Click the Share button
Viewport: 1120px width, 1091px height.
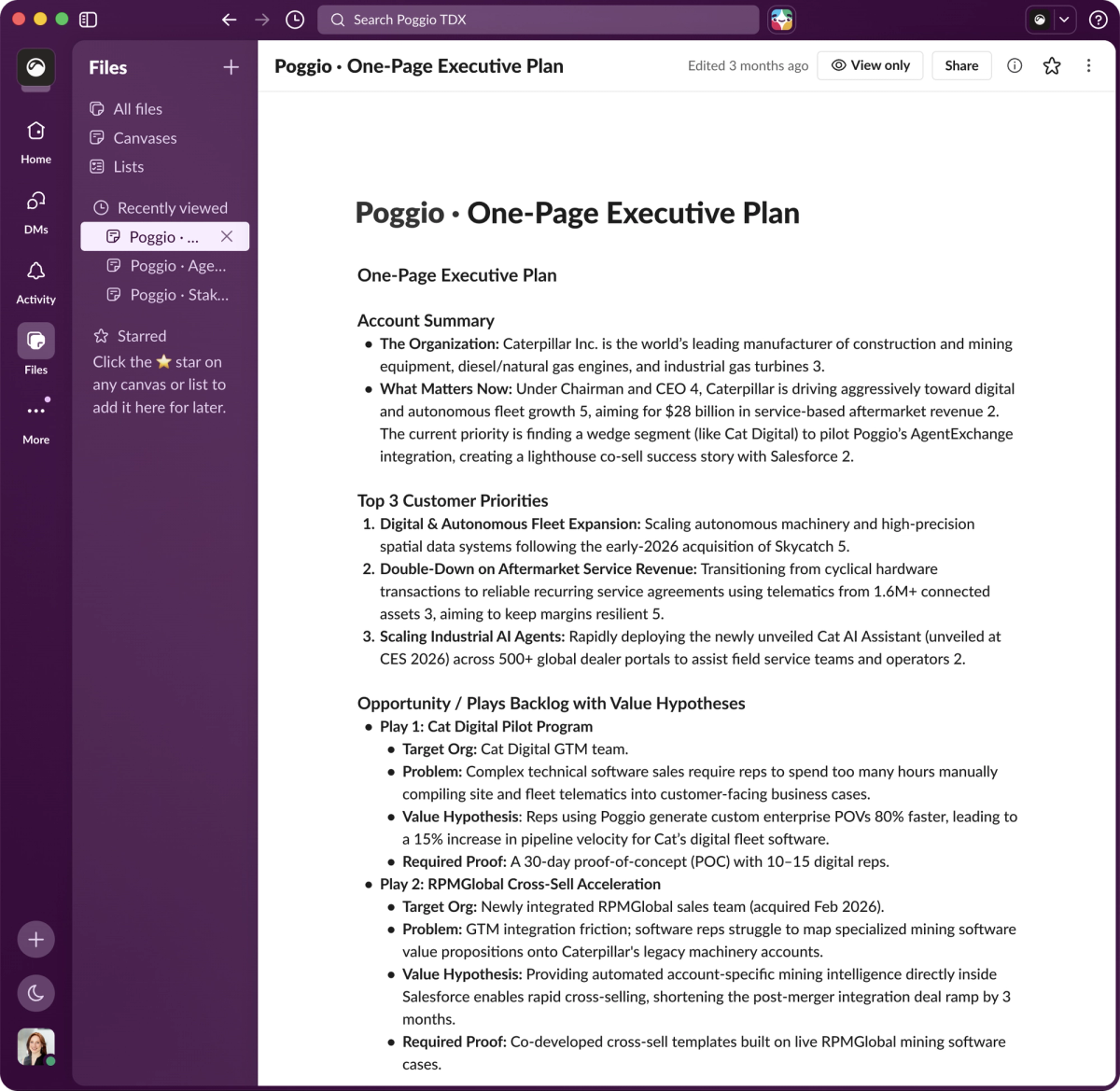[x=961, y=65]
